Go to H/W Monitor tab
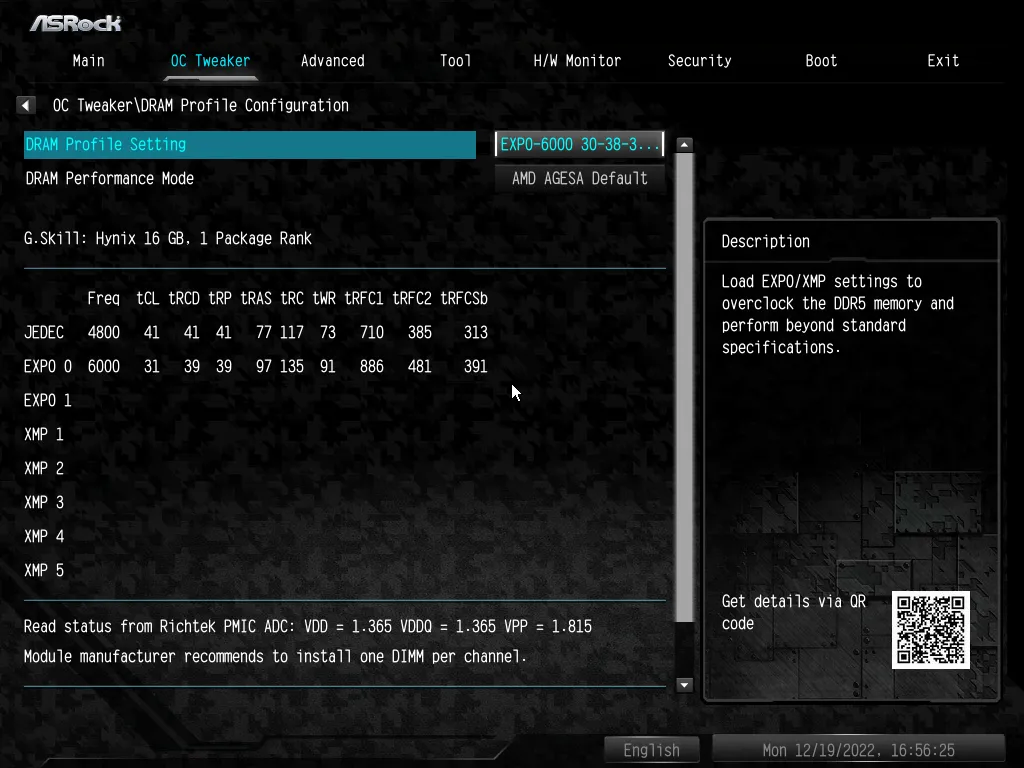 pyautogui.click(x=577, y=61)
